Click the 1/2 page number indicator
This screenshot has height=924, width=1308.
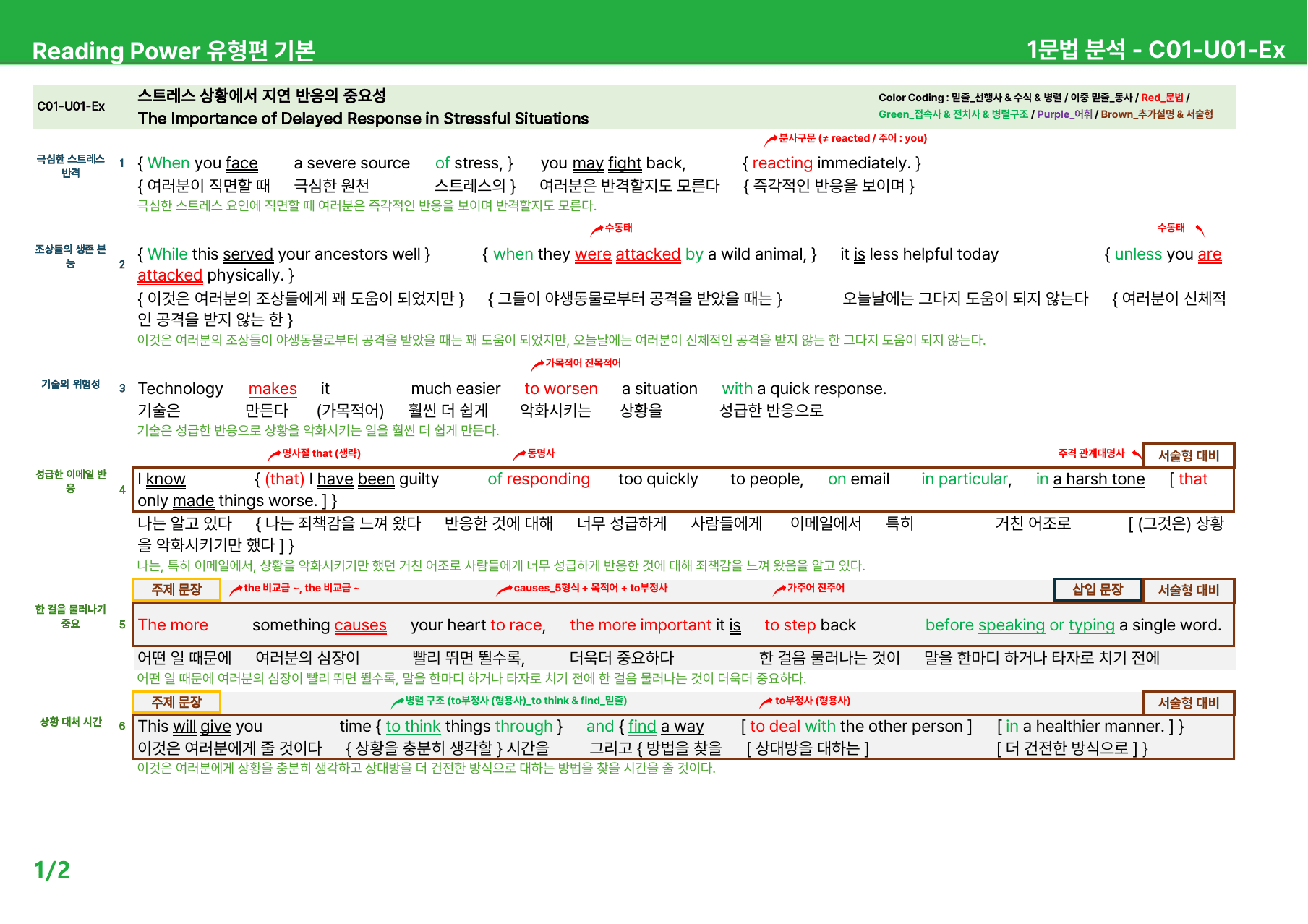click(x=52, y=870)
